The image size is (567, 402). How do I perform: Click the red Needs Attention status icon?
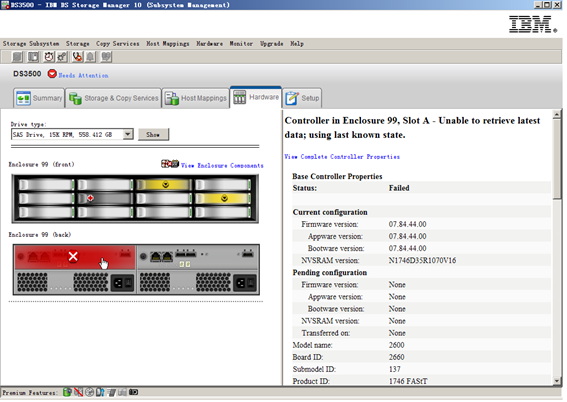[x=52, y=74]
